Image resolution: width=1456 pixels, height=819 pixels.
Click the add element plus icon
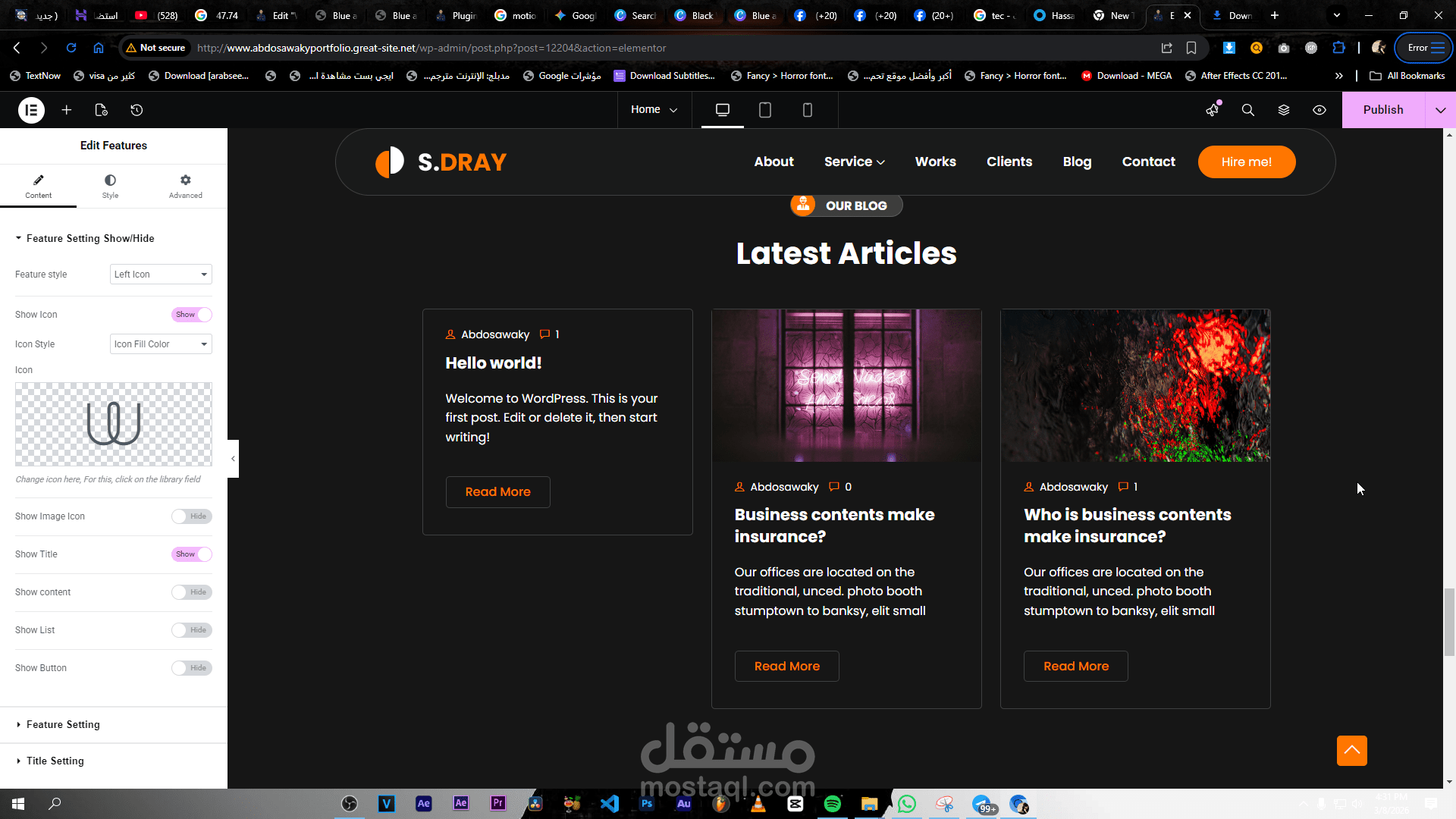(67, 110)
